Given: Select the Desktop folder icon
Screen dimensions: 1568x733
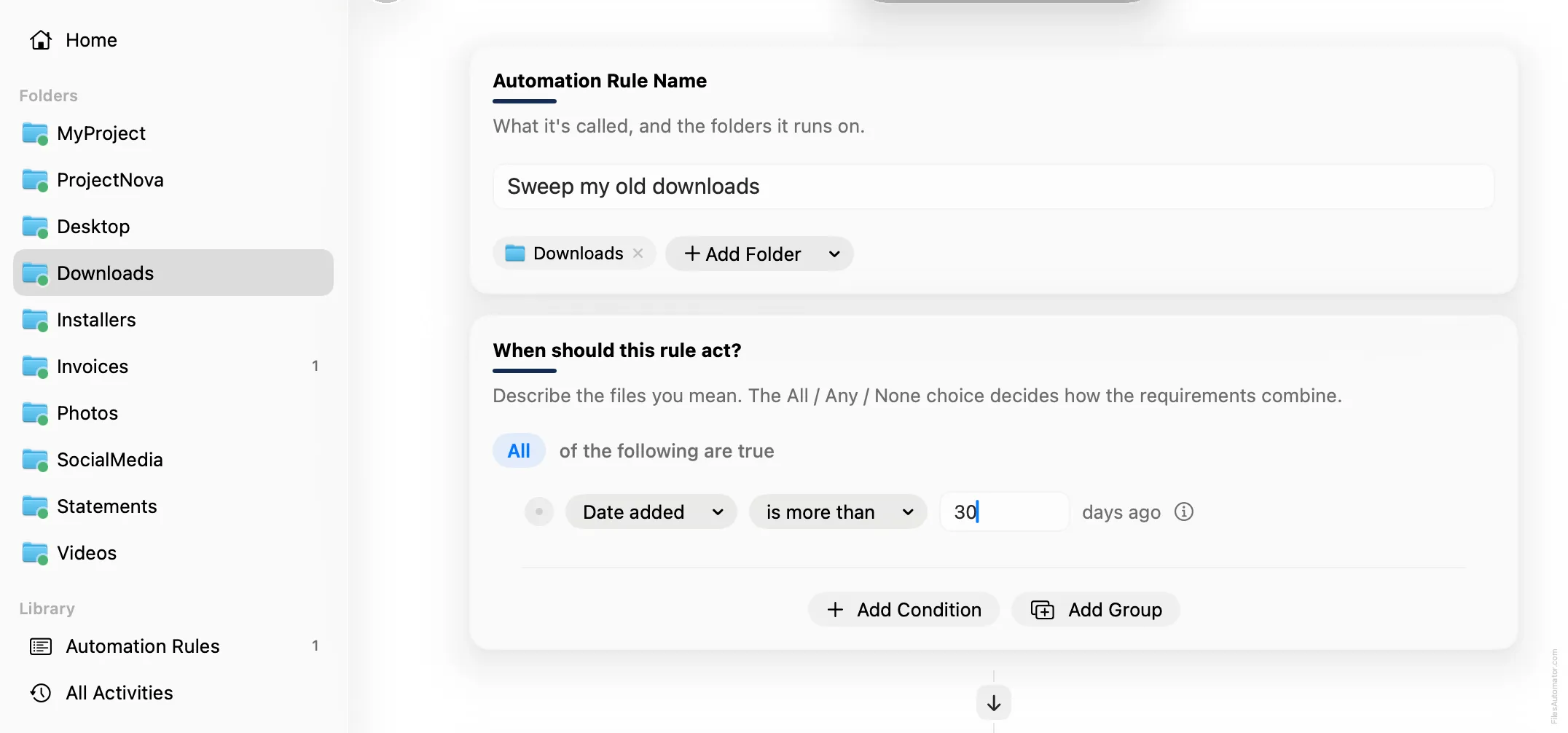Looking at the screenshot, I should pos(35,227).
